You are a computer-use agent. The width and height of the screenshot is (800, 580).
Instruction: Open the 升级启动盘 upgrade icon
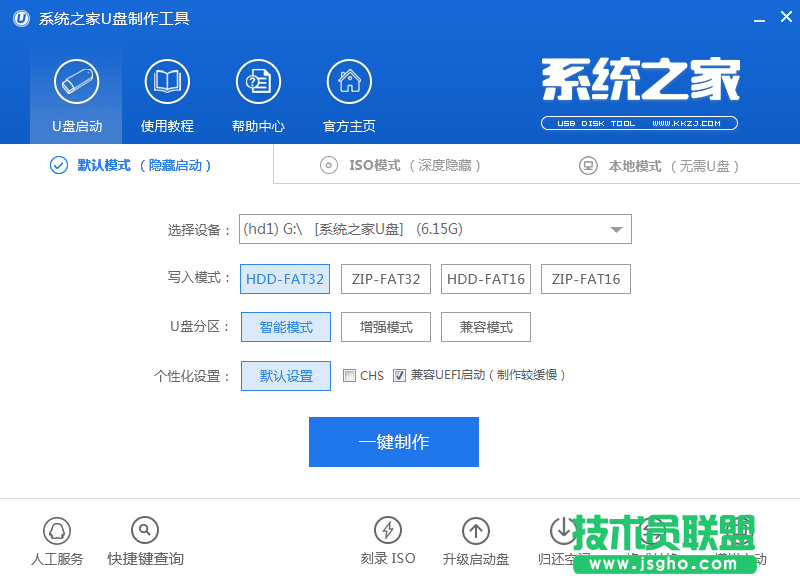[475, 540]
